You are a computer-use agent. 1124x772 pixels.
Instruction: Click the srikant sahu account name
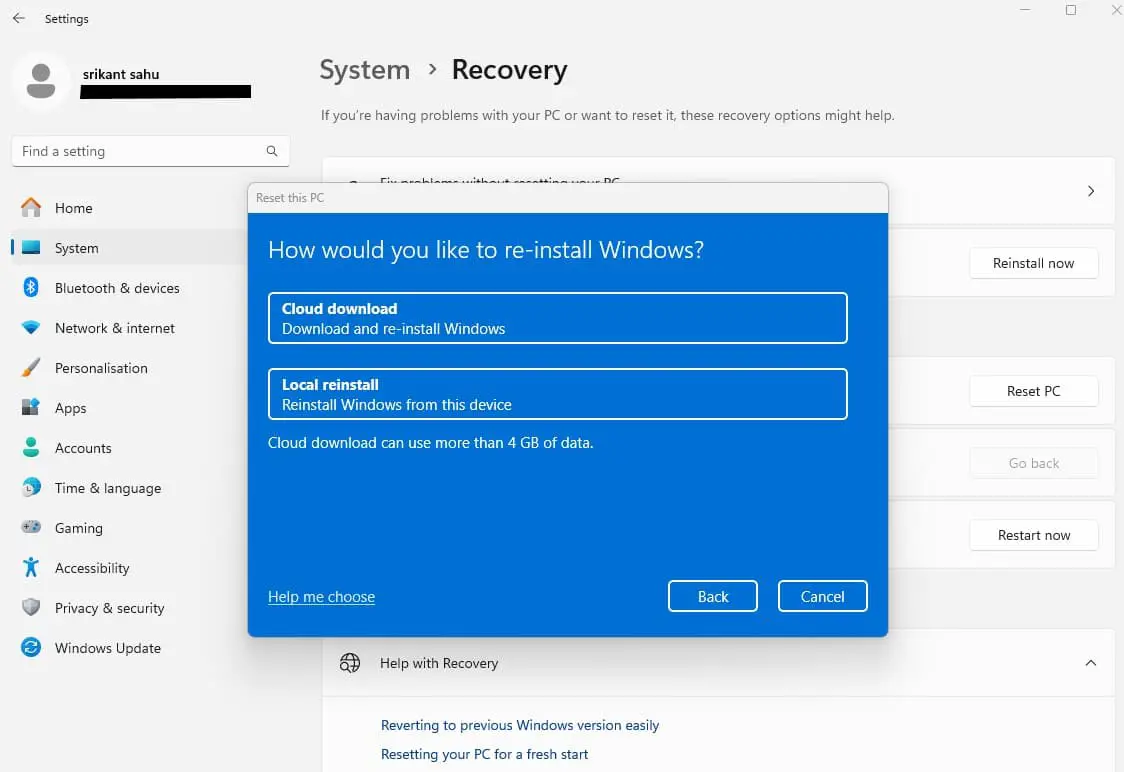(x=121, y=74)
